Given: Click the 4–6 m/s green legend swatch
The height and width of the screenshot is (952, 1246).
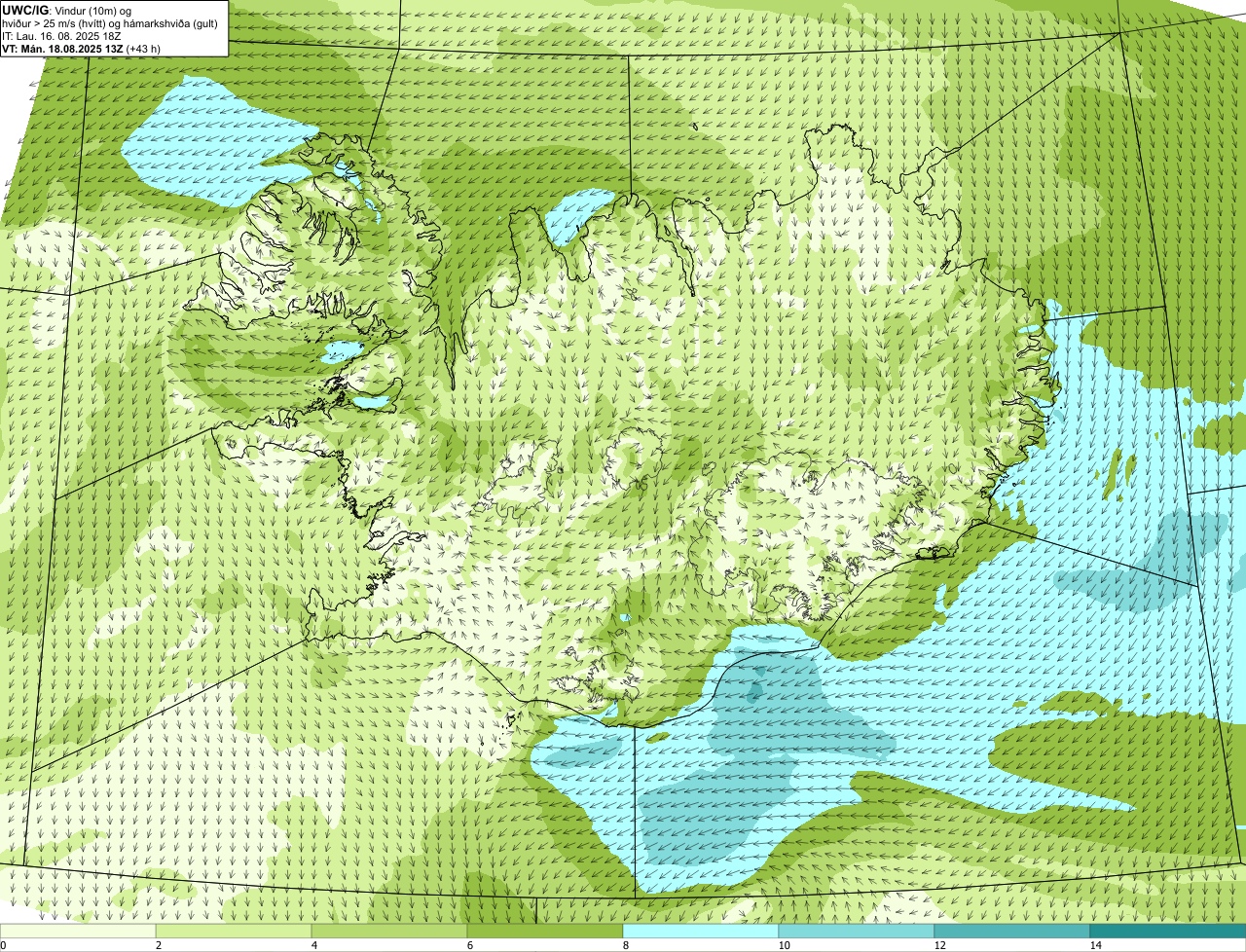Looking at the screenshot, I should pyautogui.click(x=389, y=931).
